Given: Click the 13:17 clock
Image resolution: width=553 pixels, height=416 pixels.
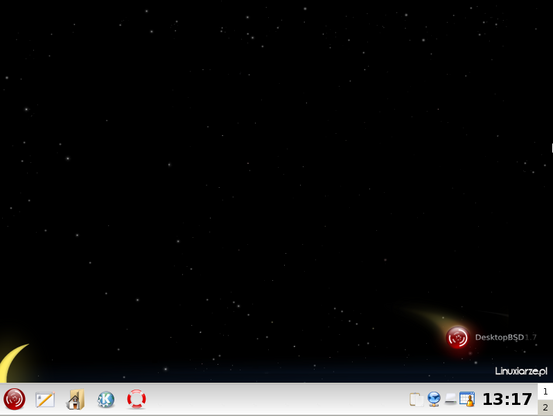Looking at the screenshot, I should tap(507, 399).
